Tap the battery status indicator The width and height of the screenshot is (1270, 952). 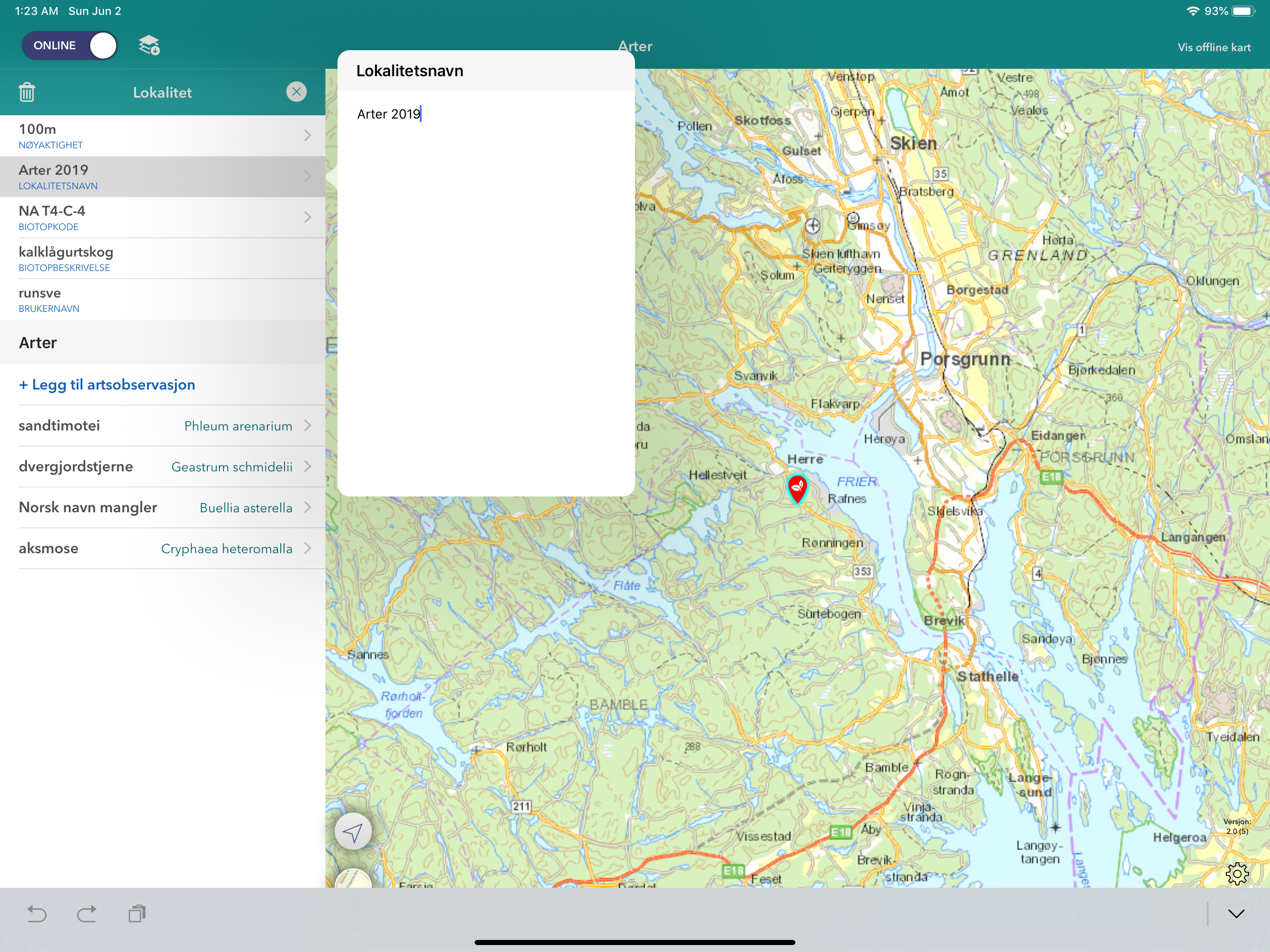point(1244,11)
